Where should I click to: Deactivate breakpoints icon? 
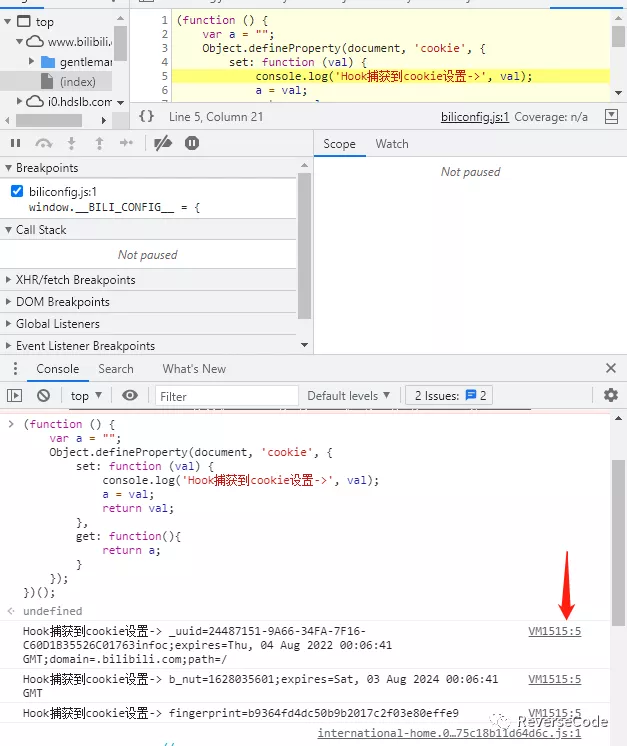click(163, 143)
